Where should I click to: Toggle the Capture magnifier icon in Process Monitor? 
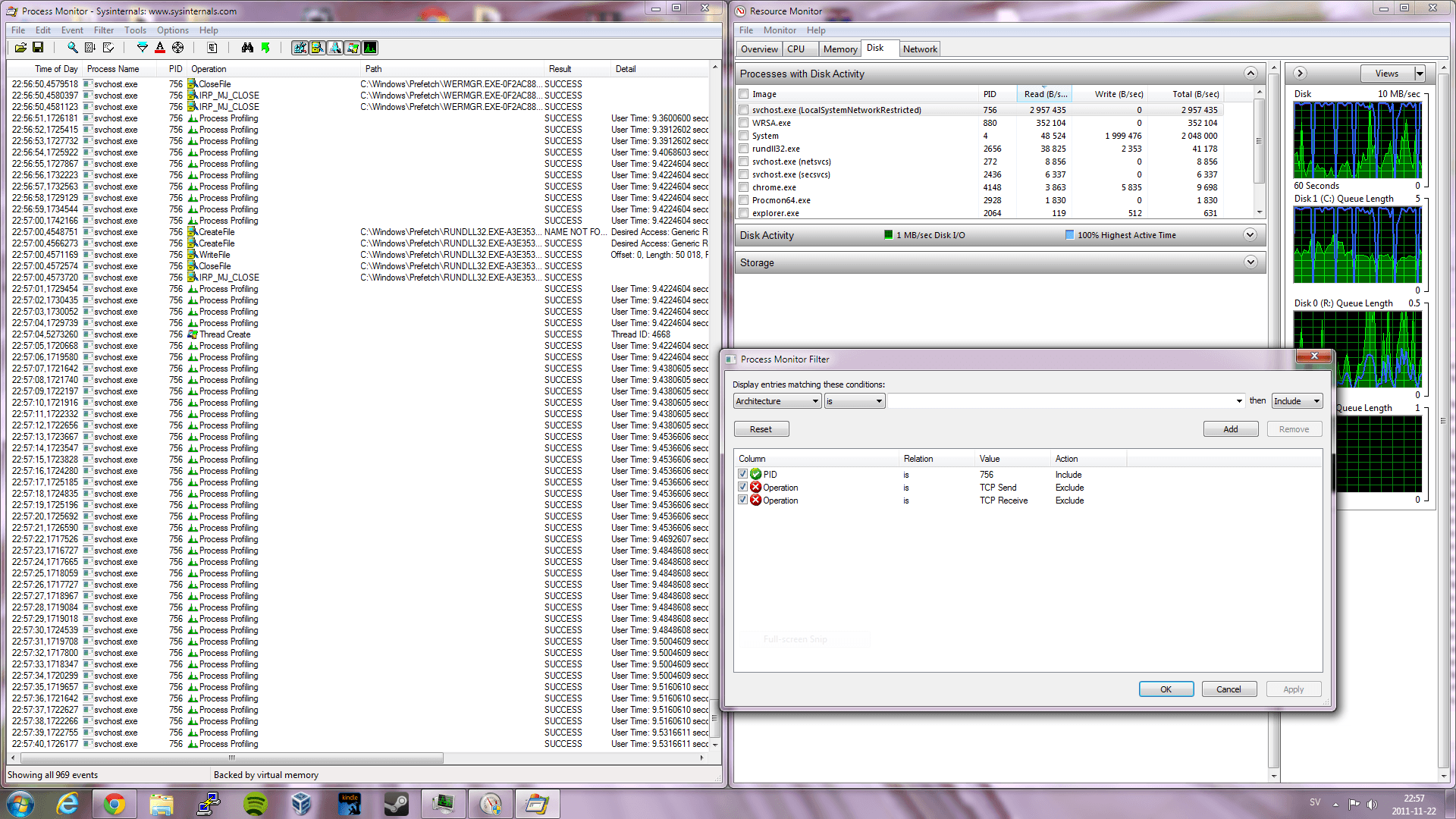(x=73, y=48)
